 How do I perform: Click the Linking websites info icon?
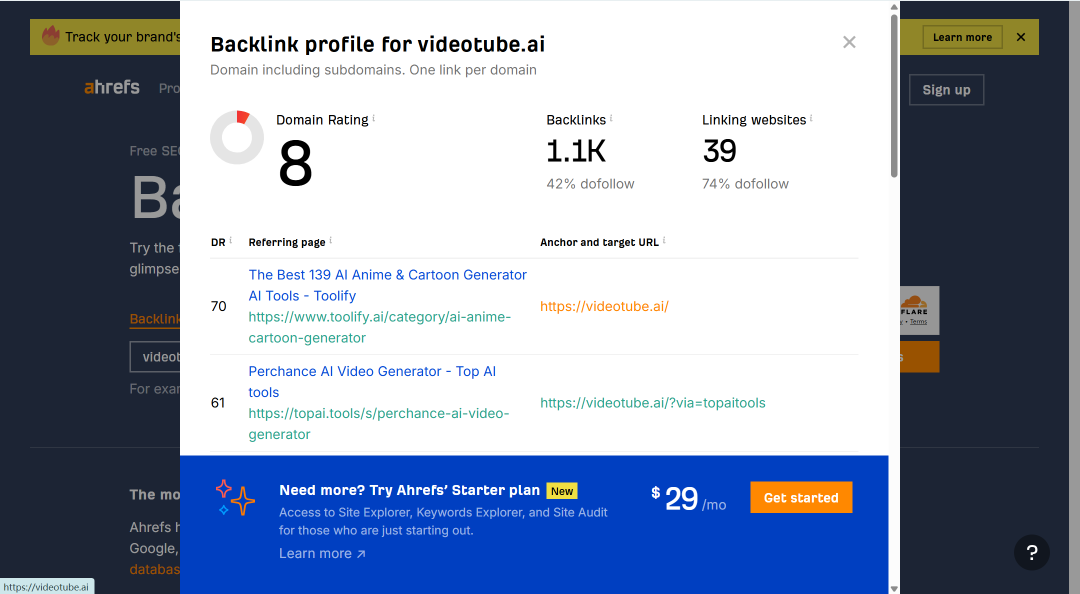(x=811, y=119)
